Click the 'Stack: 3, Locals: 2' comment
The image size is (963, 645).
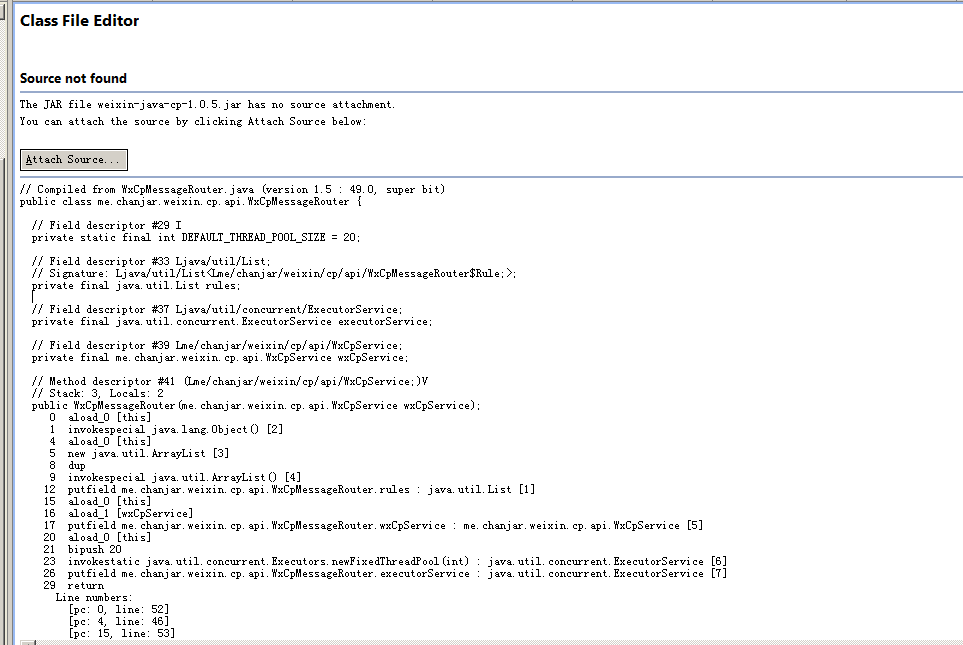98,393
